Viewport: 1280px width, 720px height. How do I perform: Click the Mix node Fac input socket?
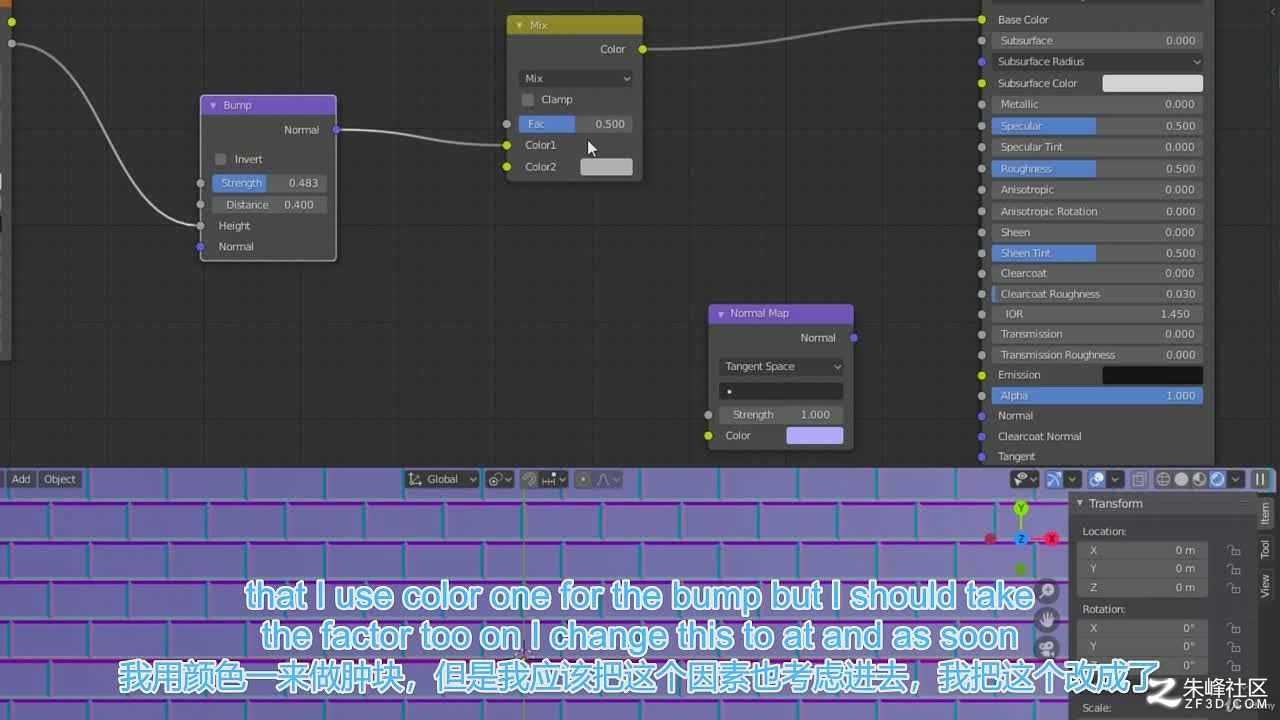click(x=507, y=124)
